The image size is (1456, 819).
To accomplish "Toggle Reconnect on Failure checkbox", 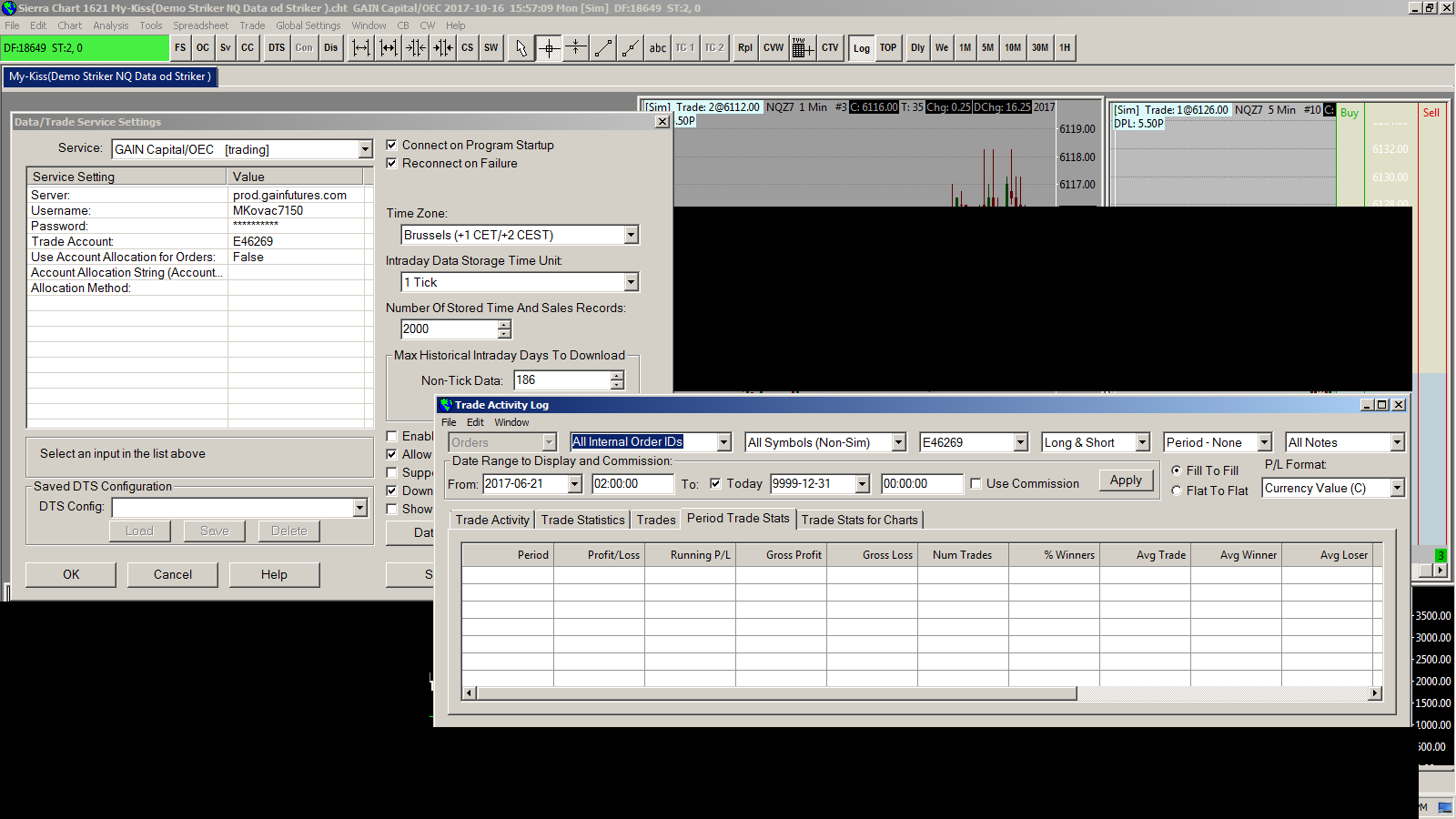I will (392, 163).
